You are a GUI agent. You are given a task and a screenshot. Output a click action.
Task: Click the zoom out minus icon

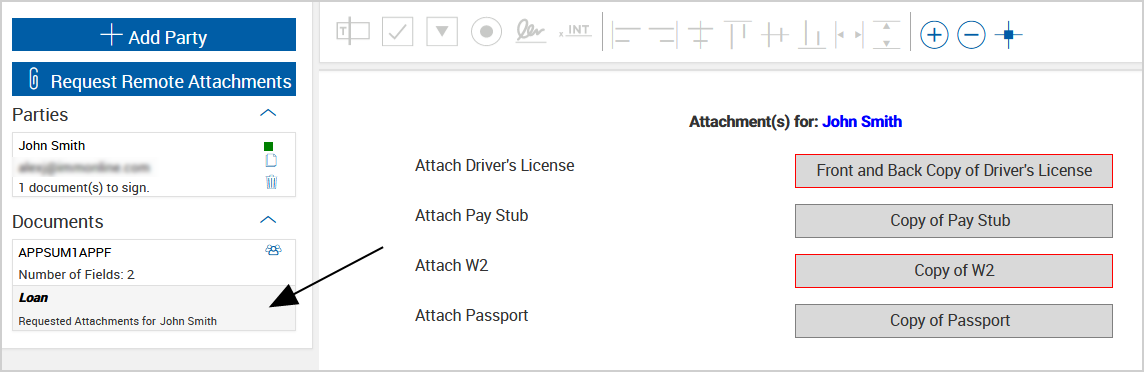[x=971, y=34]
